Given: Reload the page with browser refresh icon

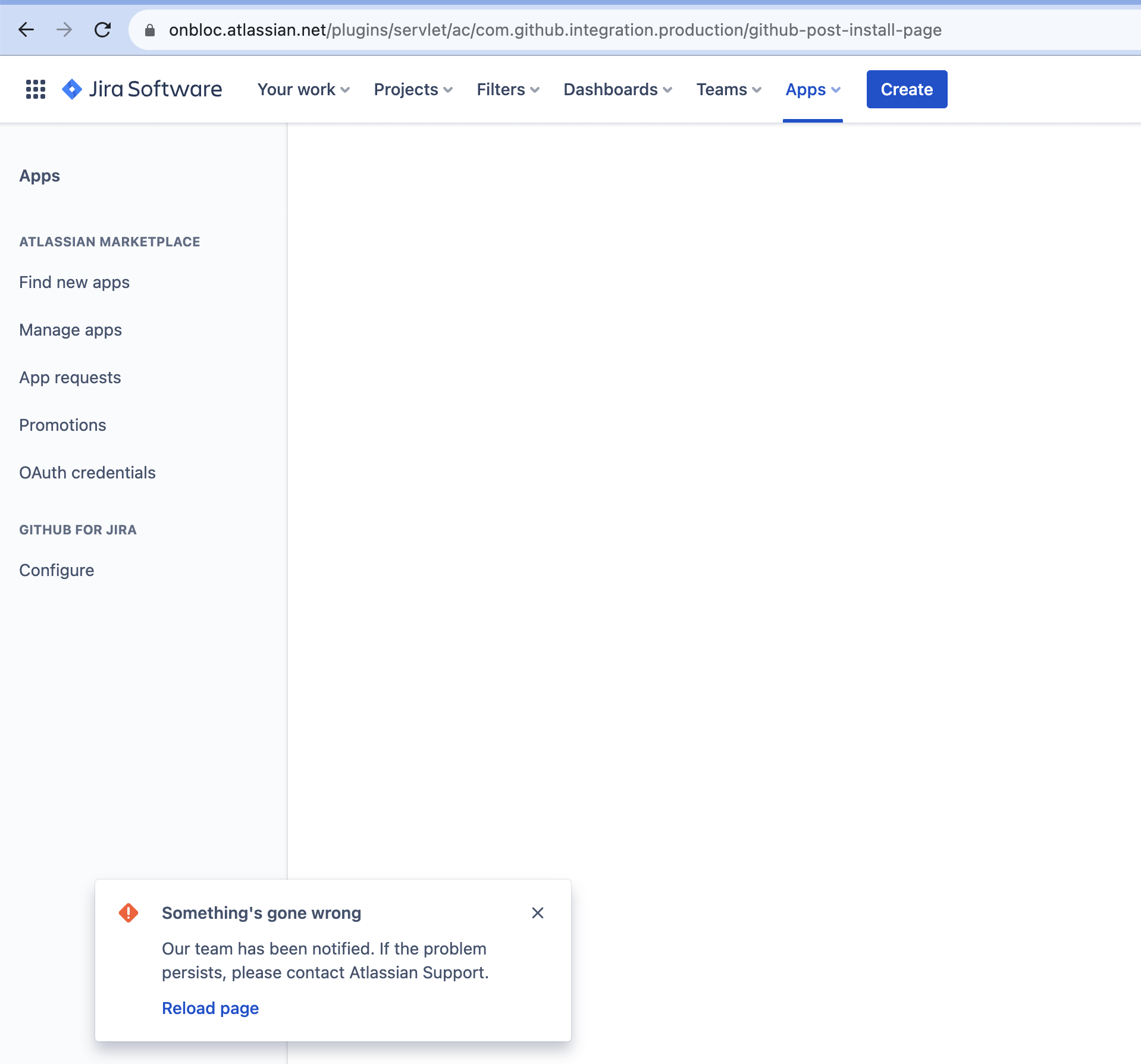Looking at the screenshot, I should tap(102, 30).
